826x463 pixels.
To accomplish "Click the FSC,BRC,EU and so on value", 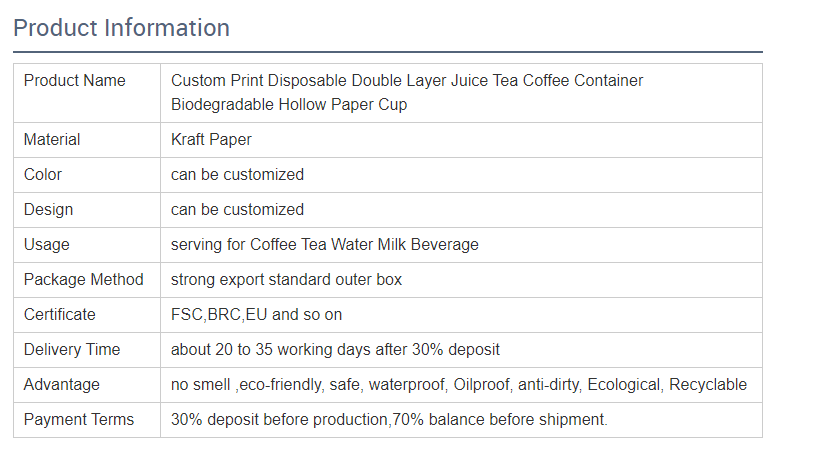I will [257, 314].
